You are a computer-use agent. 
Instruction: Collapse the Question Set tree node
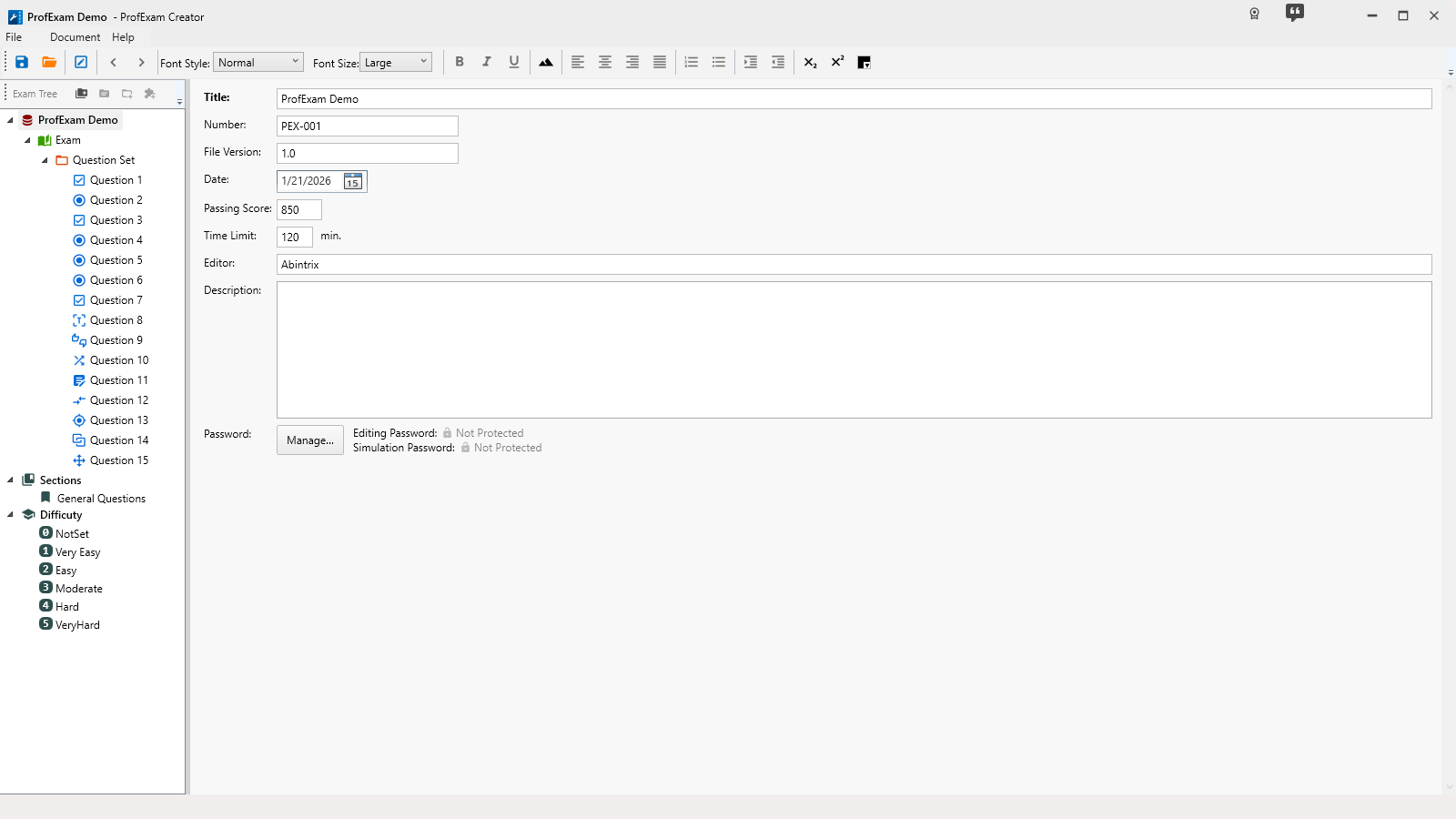point(45,160)
